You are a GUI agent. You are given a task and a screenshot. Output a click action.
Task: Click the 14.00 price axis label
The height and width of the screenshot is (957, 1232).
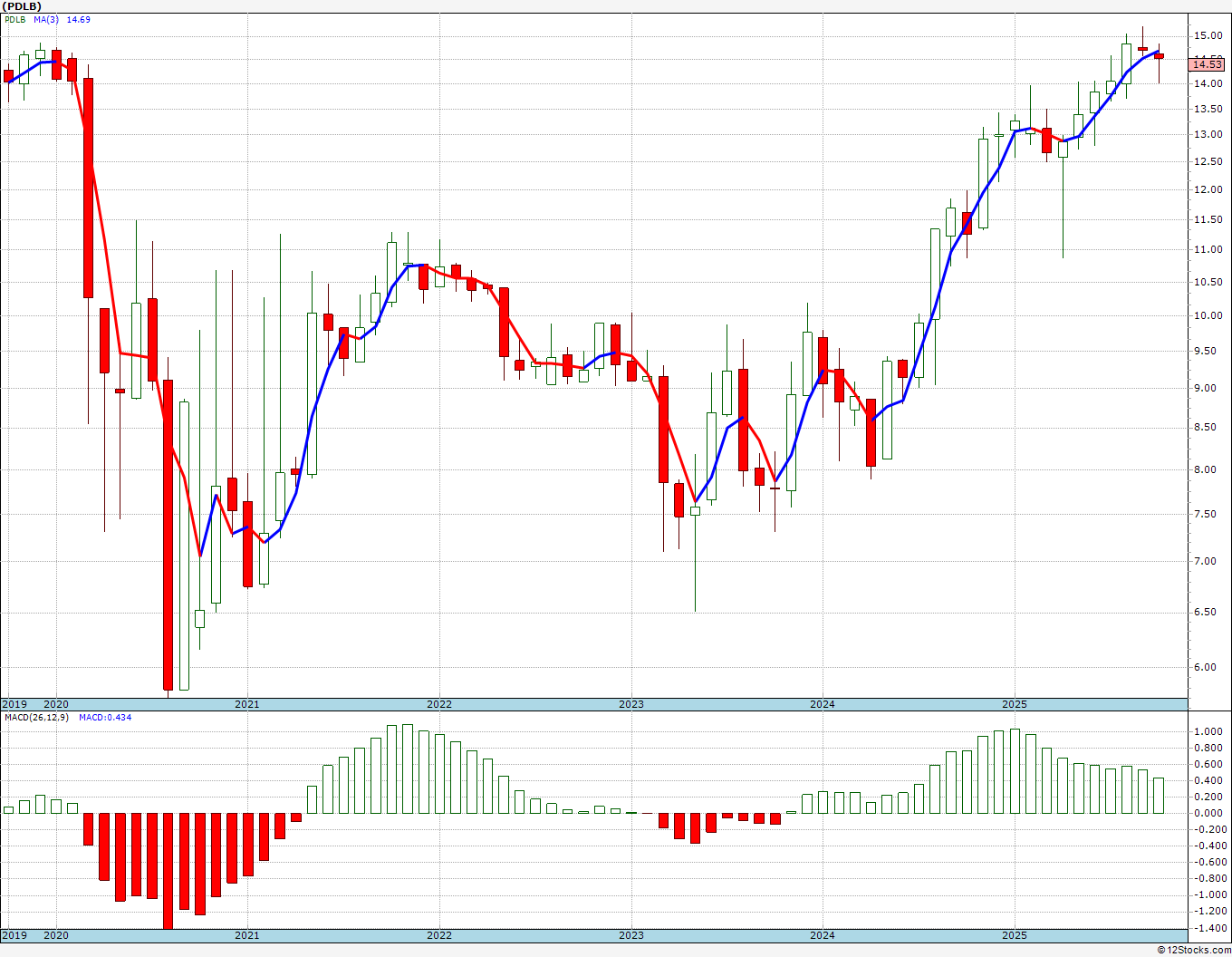point(1208,84)
